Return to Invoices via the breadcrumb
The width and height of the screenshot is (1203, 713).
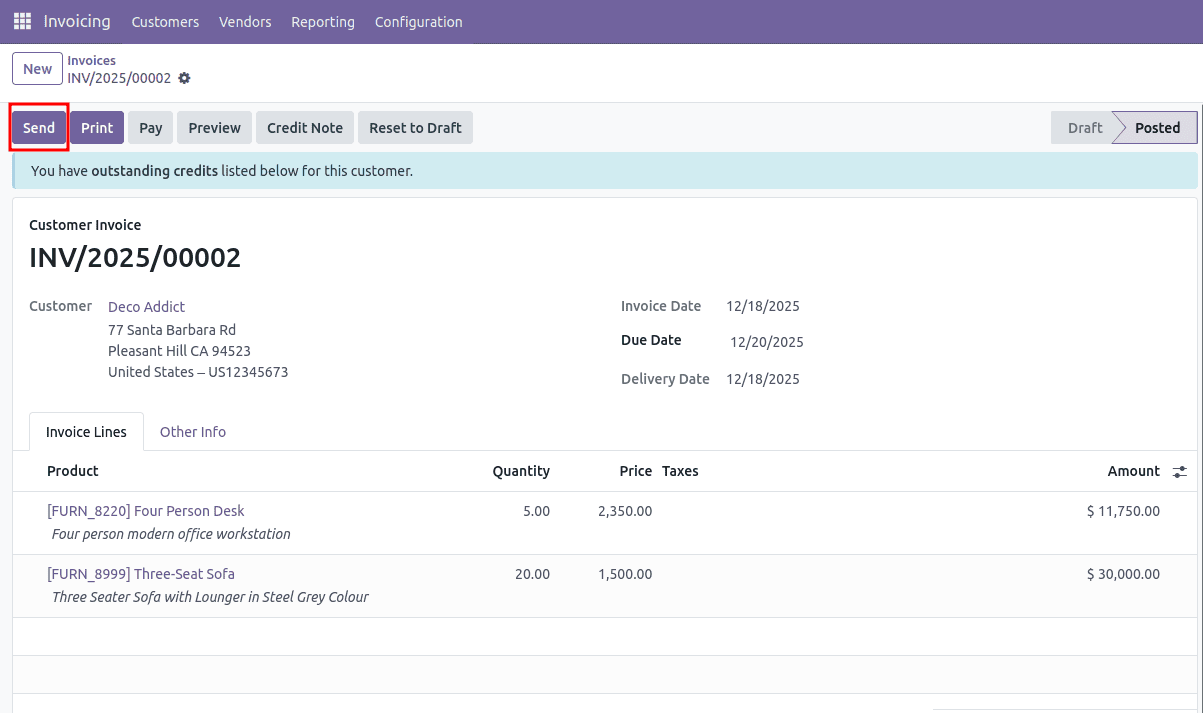(91, 60)
